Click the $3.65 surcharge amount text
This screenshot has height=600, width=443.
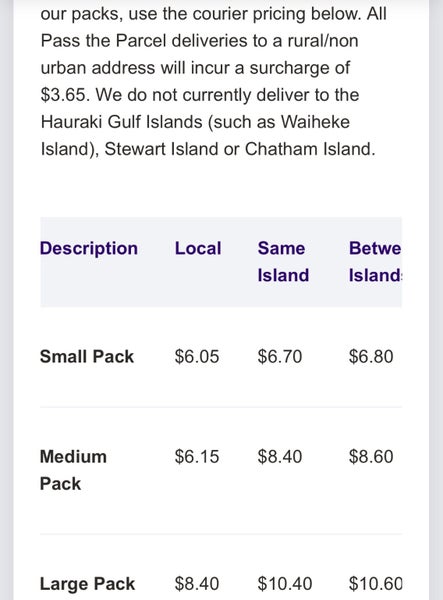coord(65,95)
